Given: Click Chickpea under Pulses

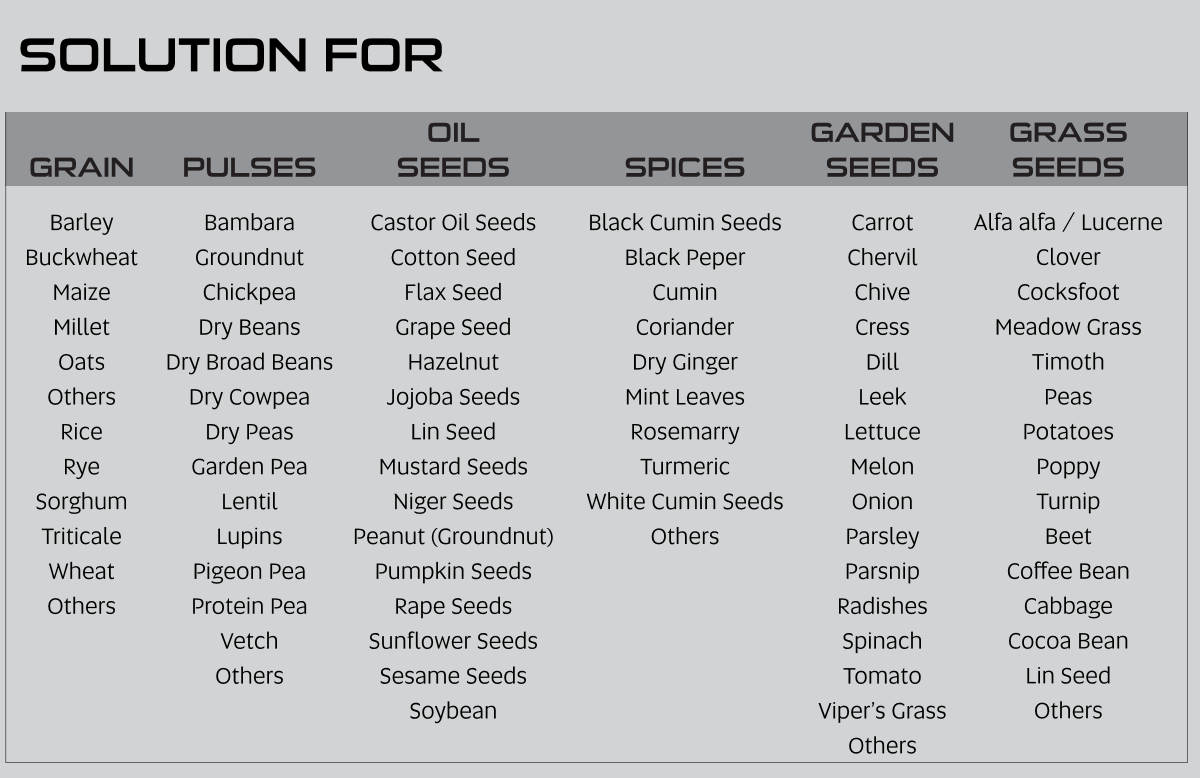Looking at the screenshot, I should pos(249,293).
